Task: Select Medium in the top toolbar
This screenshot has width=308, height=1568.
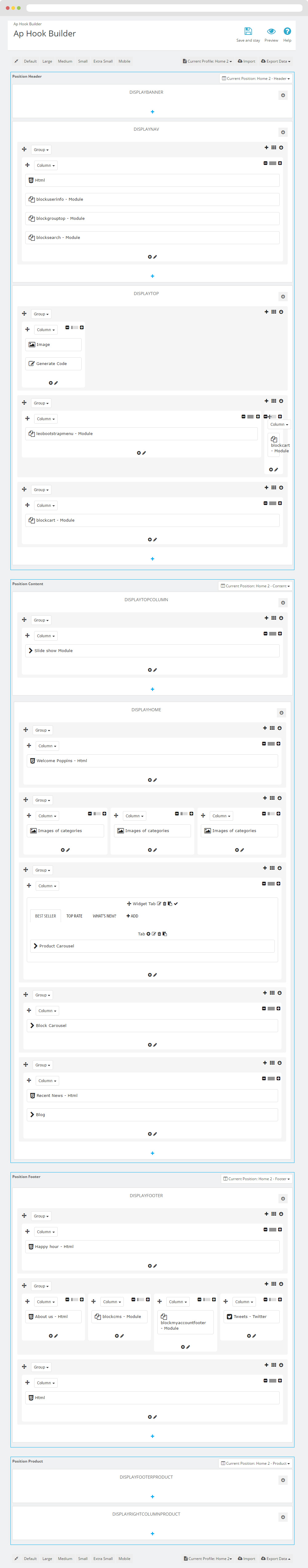Action: click(x=65, y=61)
